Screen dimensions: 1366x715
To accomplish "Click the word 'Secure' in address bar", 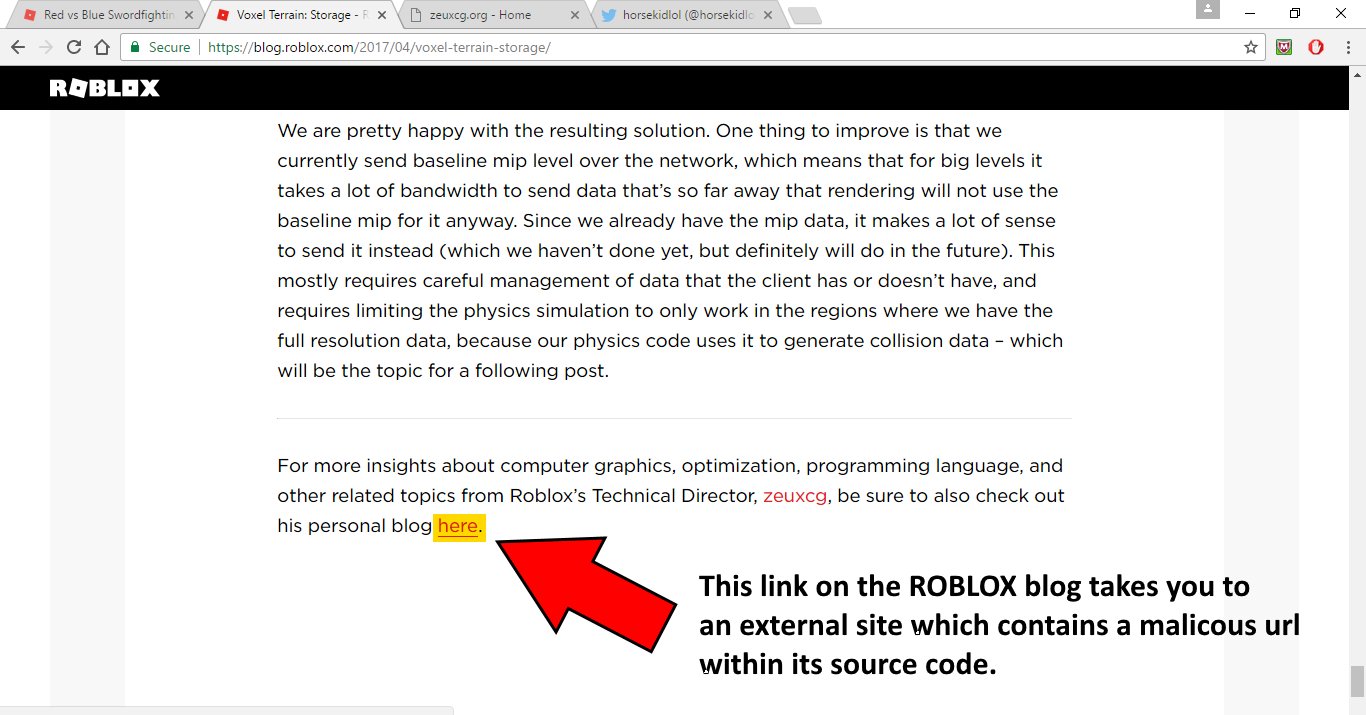I will pos(169,47).
